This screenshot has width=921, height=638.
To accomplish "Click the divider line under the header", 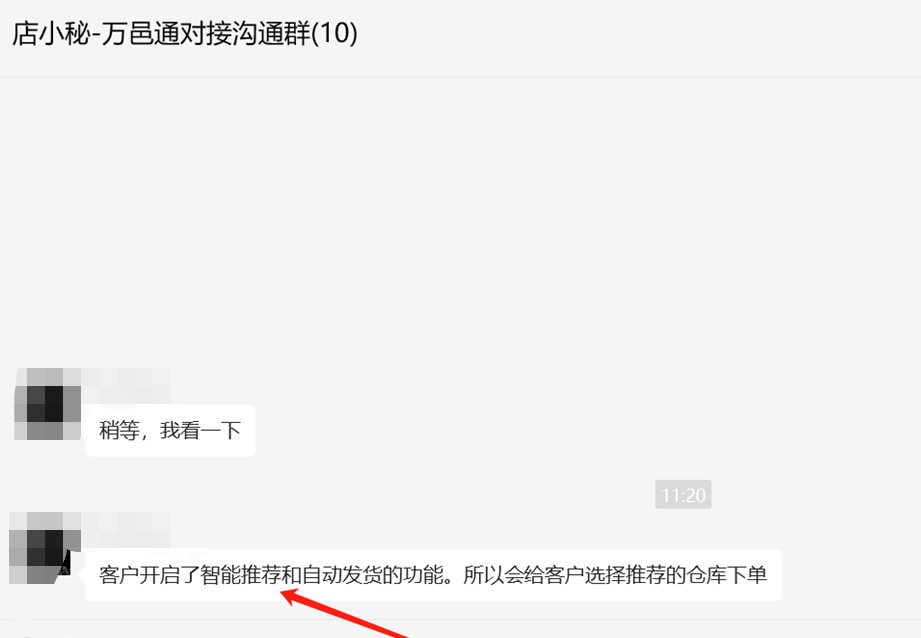I will 460,77.
